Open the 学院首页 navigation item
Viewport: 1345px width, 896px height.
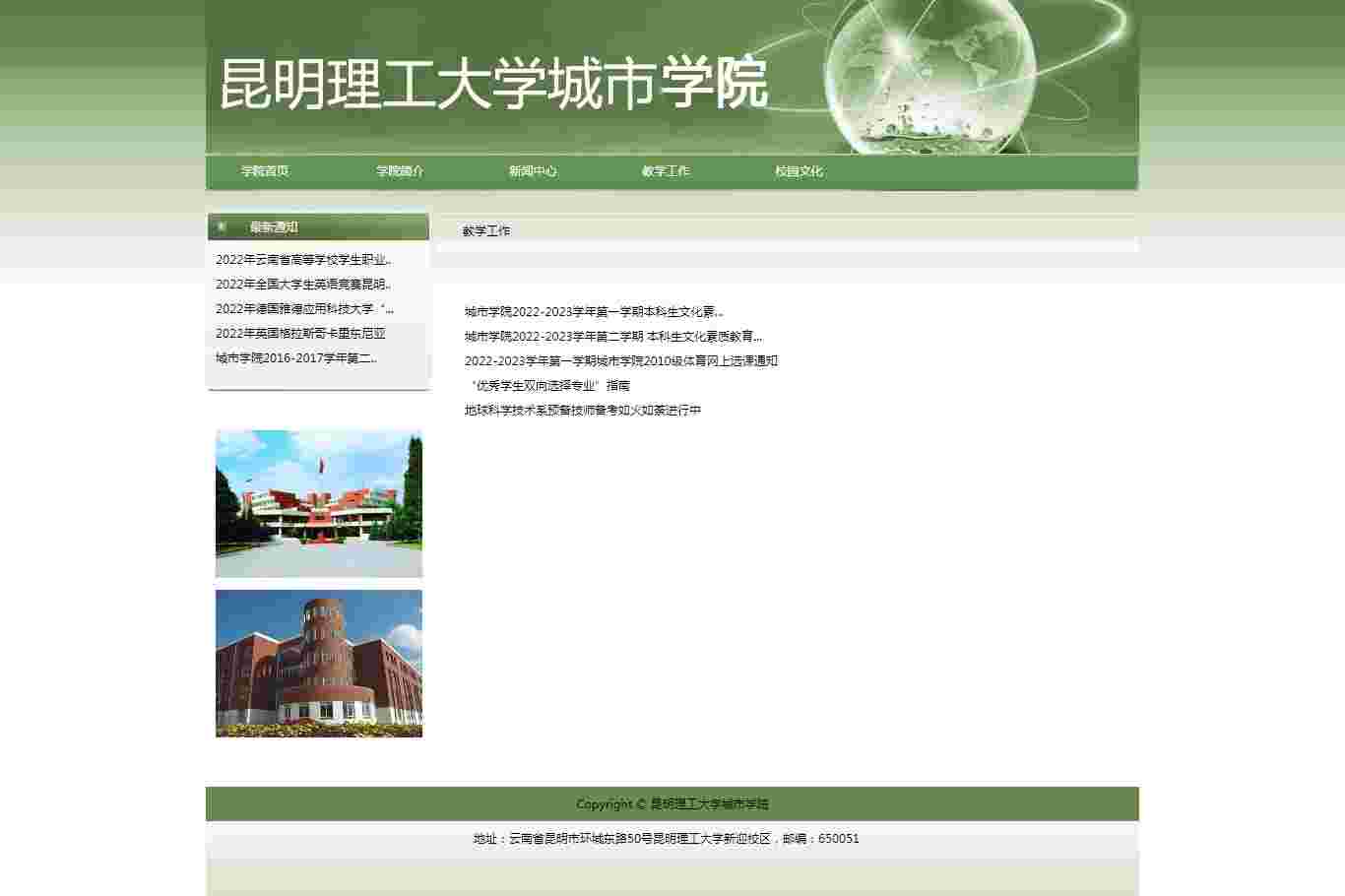[265, 171]
